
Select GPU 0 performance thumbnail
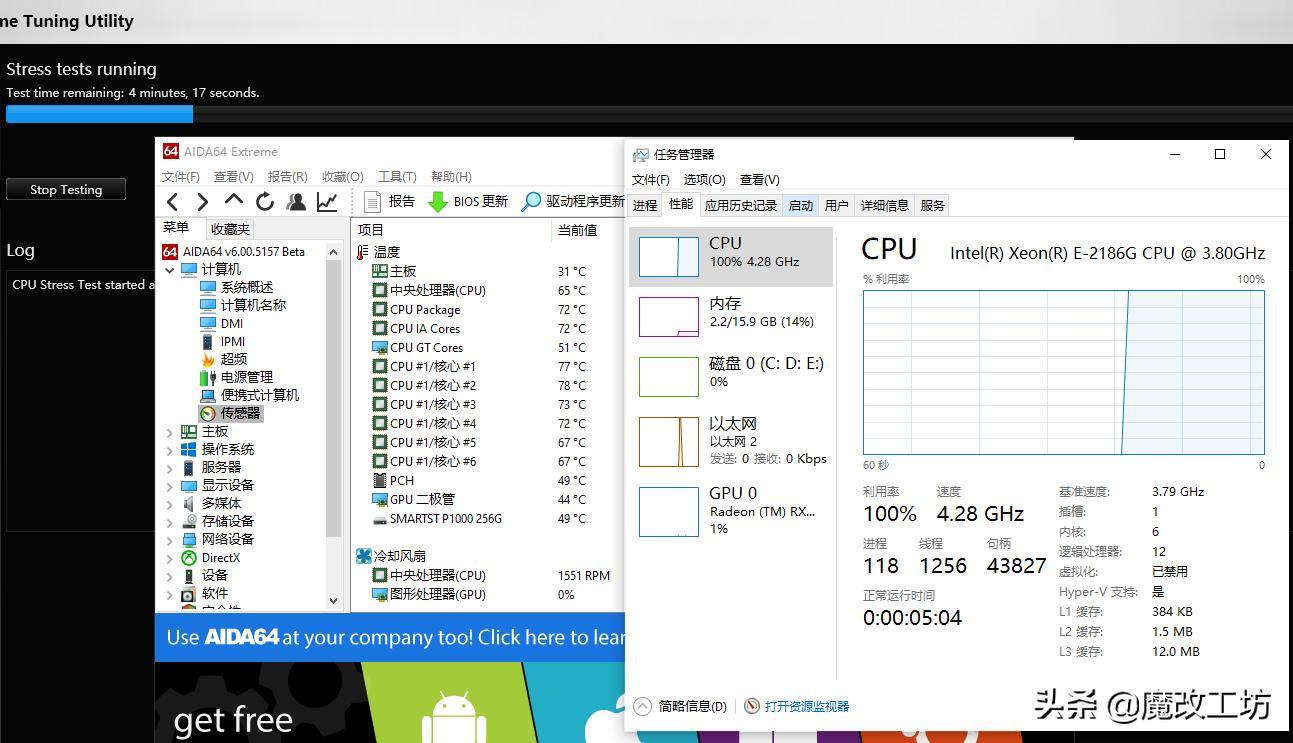[x=731, y=511]
